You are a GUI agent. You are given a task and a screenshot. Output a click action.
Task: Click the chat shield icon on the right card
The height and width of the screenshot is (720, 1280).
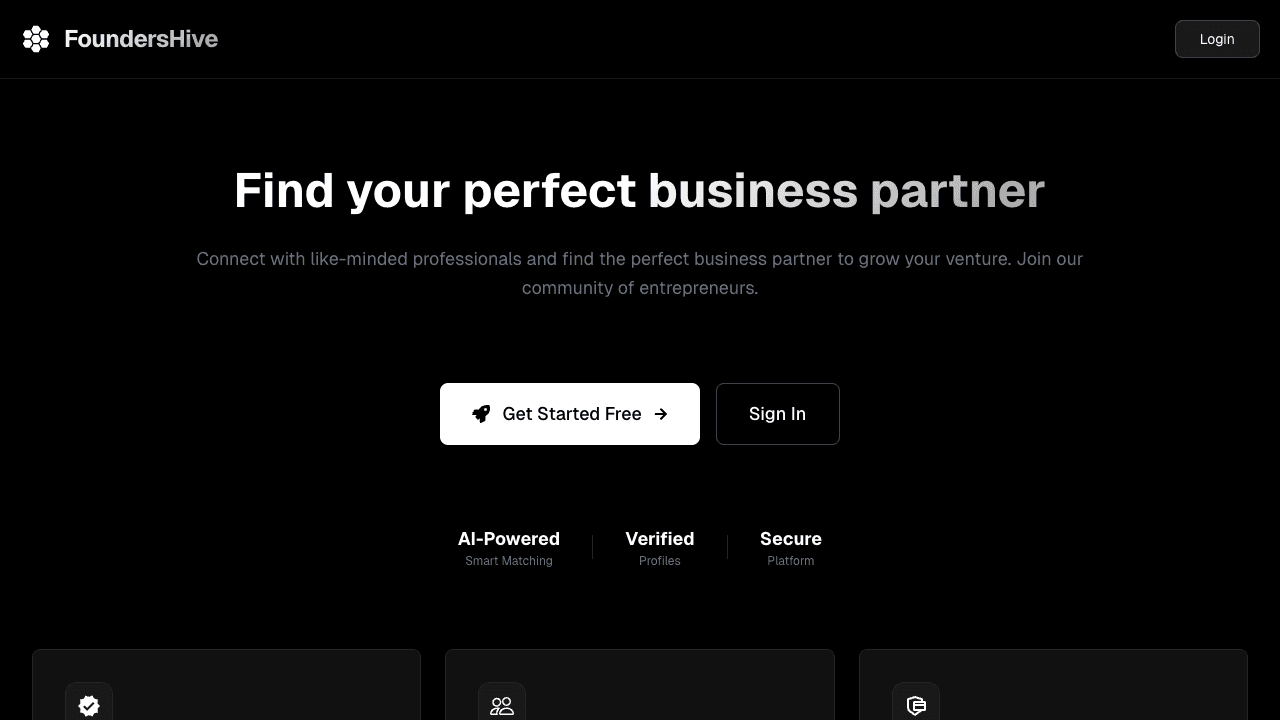click(916, 705)
